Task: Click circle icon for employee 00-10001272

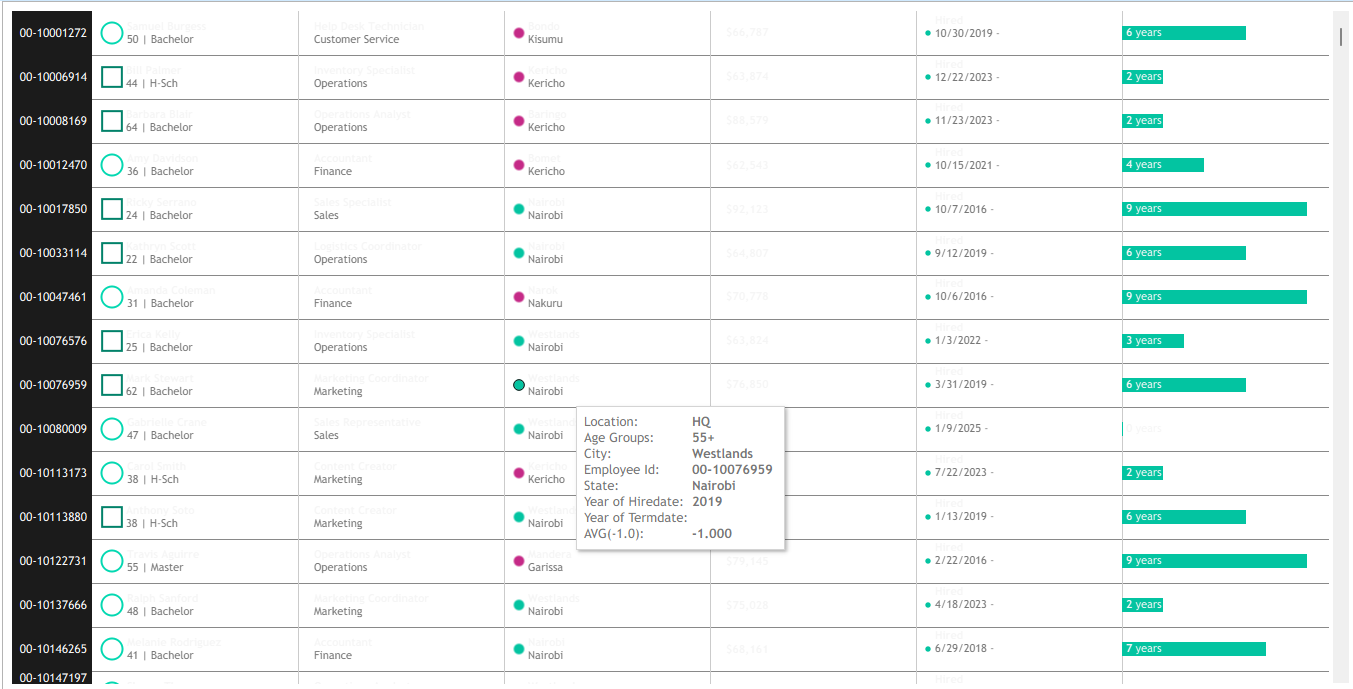Action: click(x=112, y=33)
